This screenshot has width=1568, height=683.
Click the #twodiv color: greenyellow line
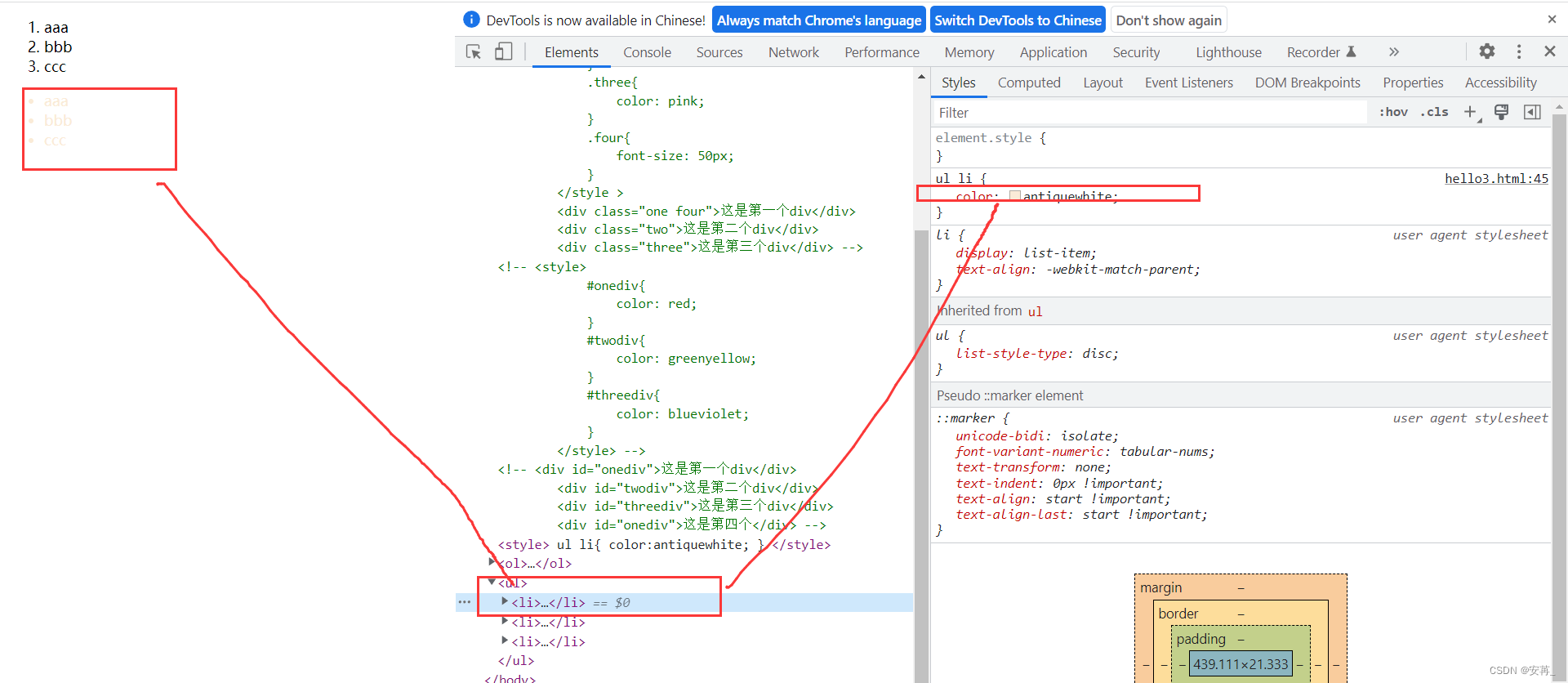(686, 358)
